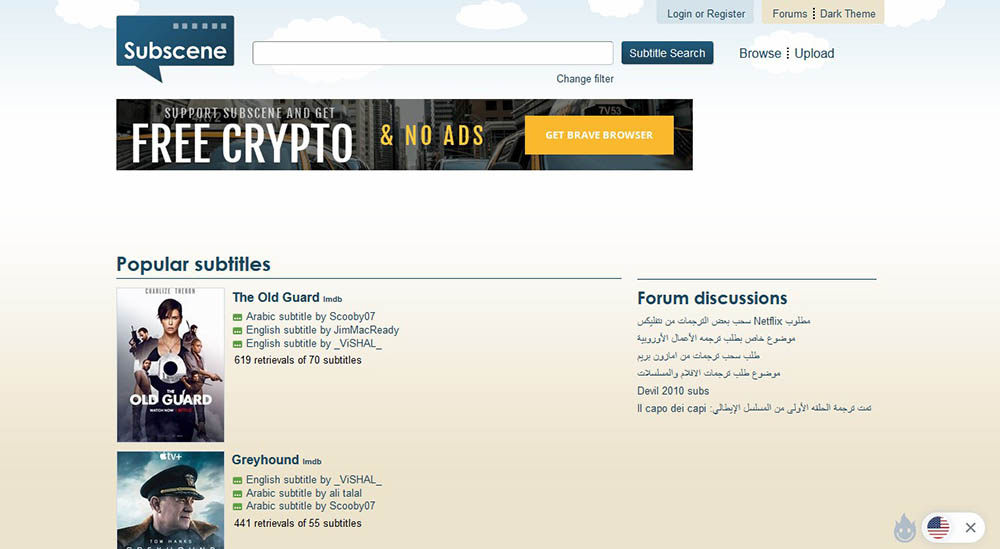
Task: Go to the Upload page
Action: pos(814,54)
